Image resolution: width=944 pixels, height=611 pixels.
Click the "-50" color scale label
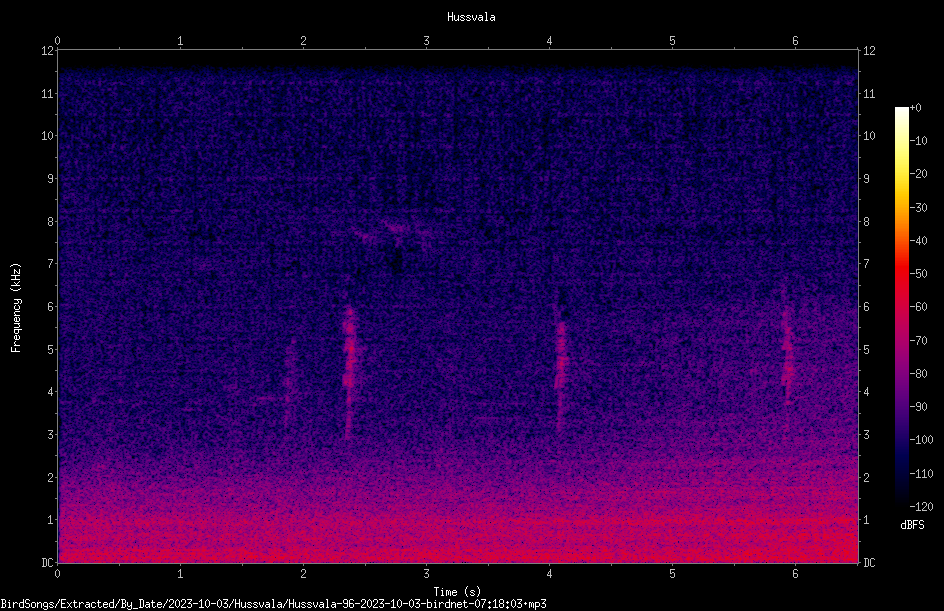point(918,274)
